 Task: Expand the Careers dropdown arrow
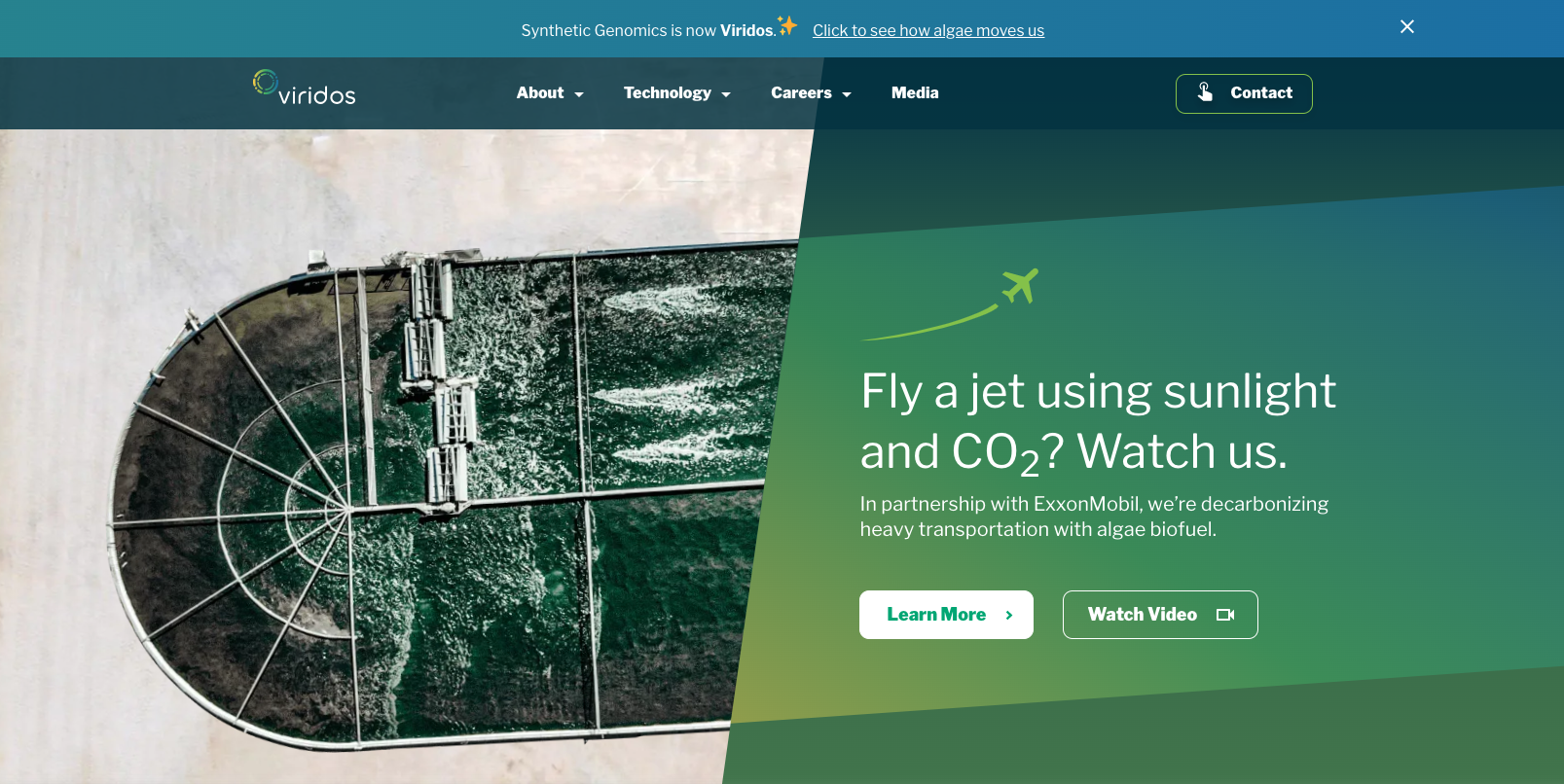(x=847, y=94)
